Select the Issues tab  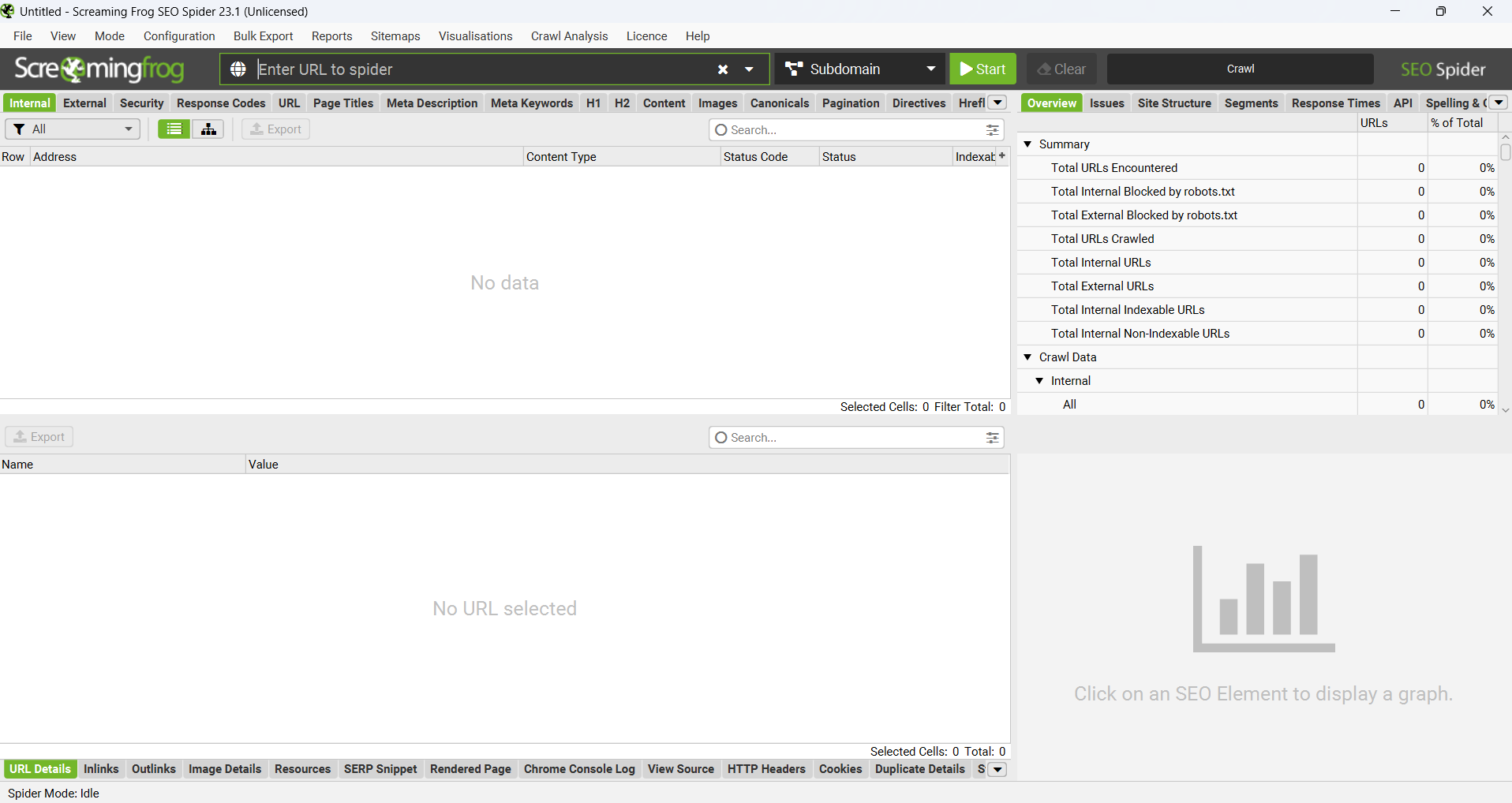click(x=1106, y=103)
